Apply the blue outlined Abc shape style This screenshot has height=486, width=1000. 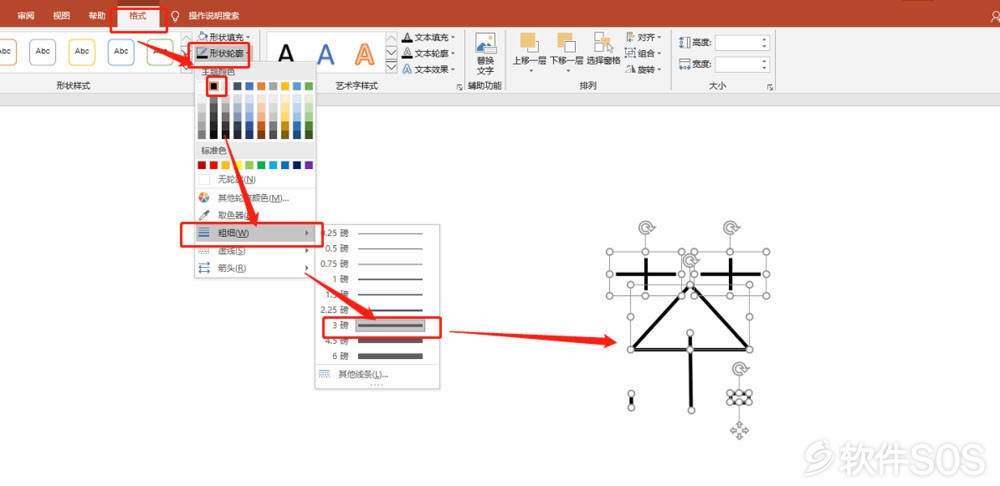[121, 52]
